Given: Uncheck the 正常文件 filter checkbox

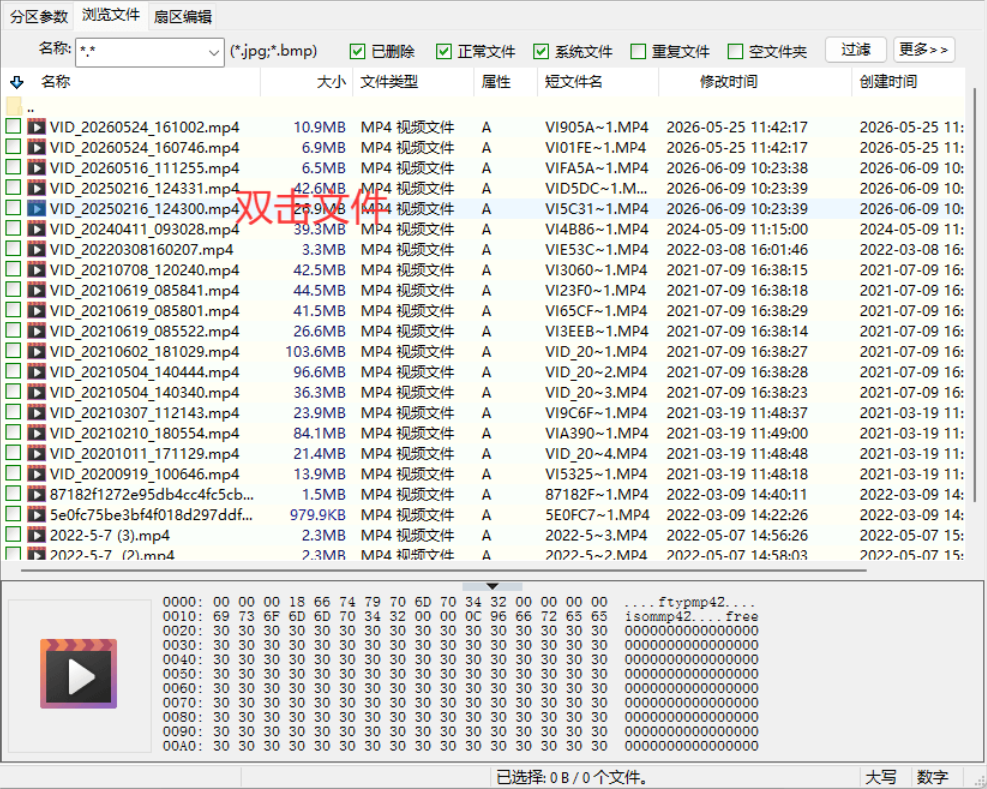Looking at the screenshot, I should 444,51.
